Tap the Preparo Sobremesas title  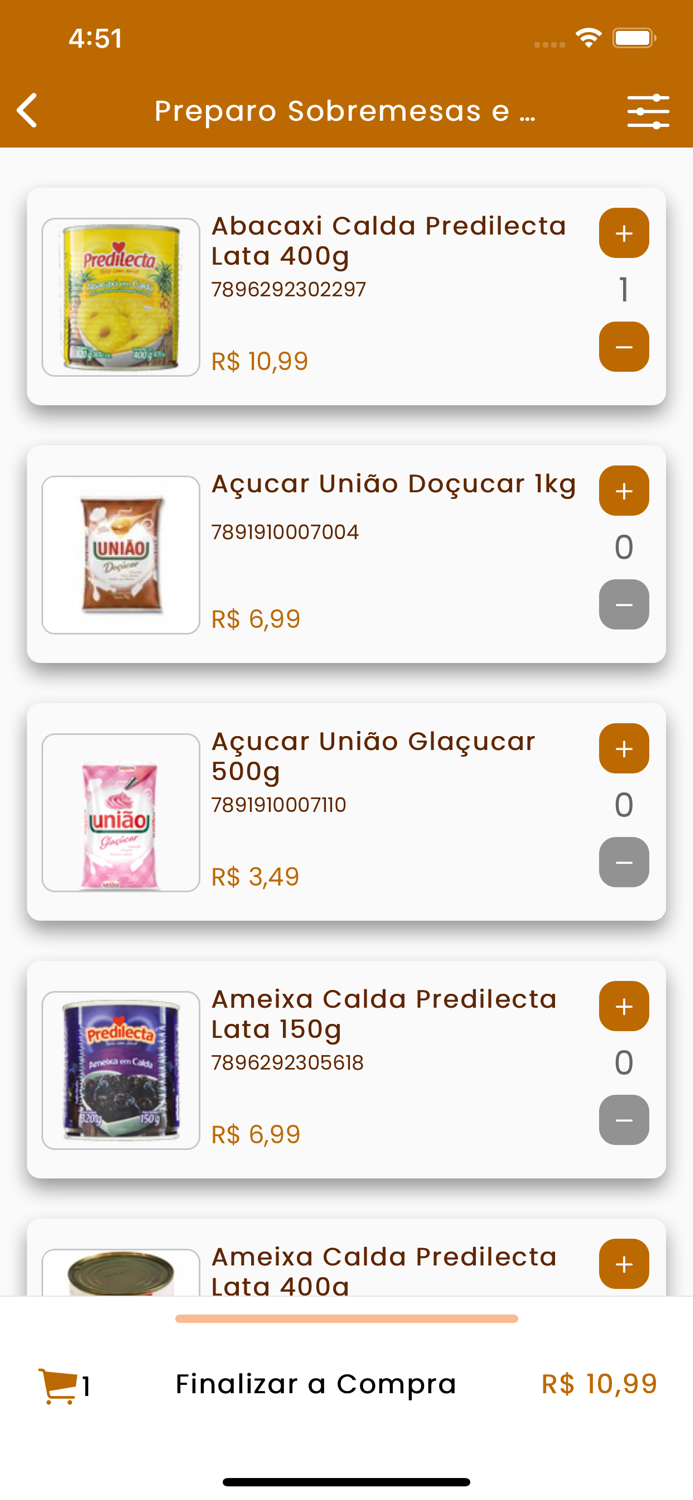coord(345,110)
